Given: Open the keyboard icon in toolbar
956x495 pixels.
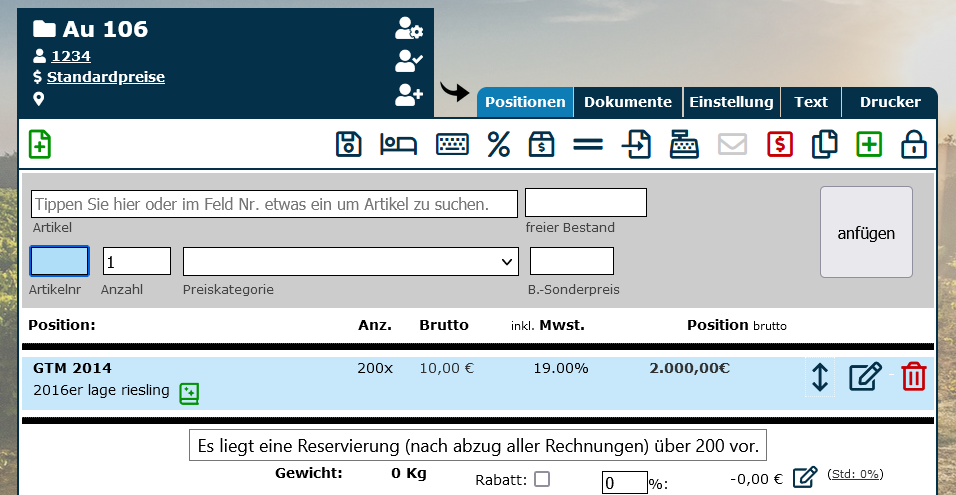Looking at the screenshot, I should coord(452,145).
